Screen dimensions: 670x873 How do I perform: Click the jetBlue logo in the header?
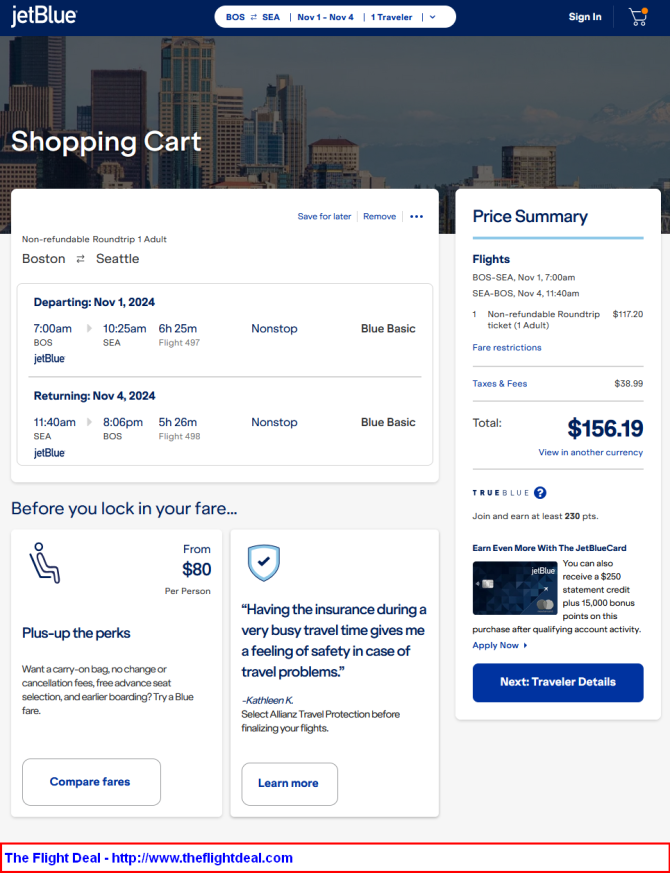pyautogui.click(x=44, y=16)
